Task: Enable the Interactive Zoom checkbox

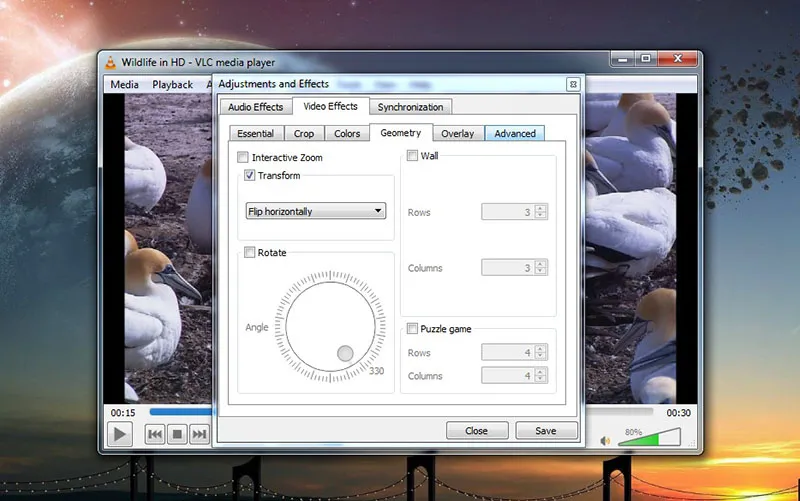Action: pyautogui.click(x=243, y=158)
